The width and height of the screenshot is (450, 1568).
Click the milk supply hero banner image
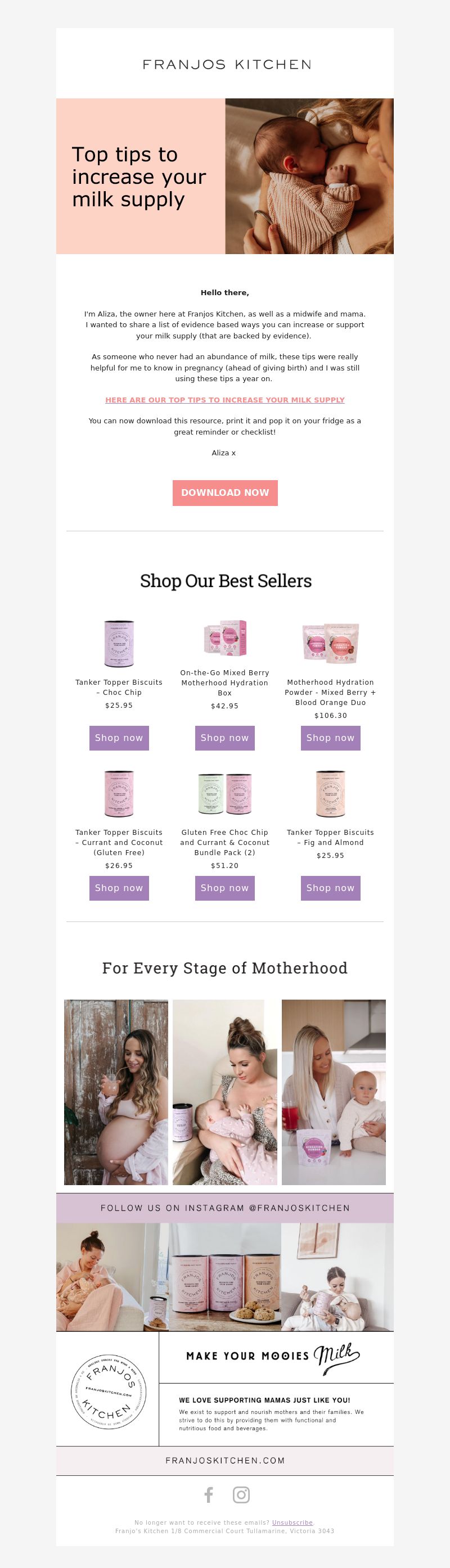pos(224,176)
